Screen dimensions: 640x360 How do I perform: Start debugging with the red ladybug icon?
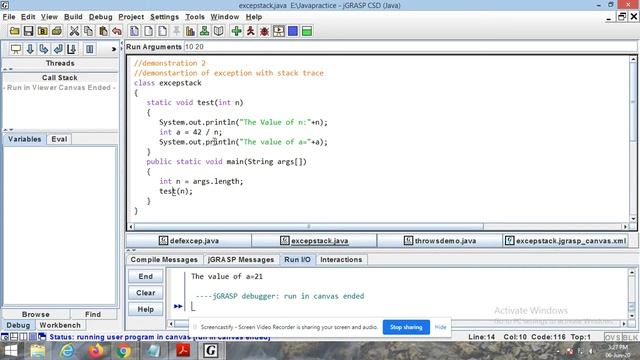(x=264, y=31)
